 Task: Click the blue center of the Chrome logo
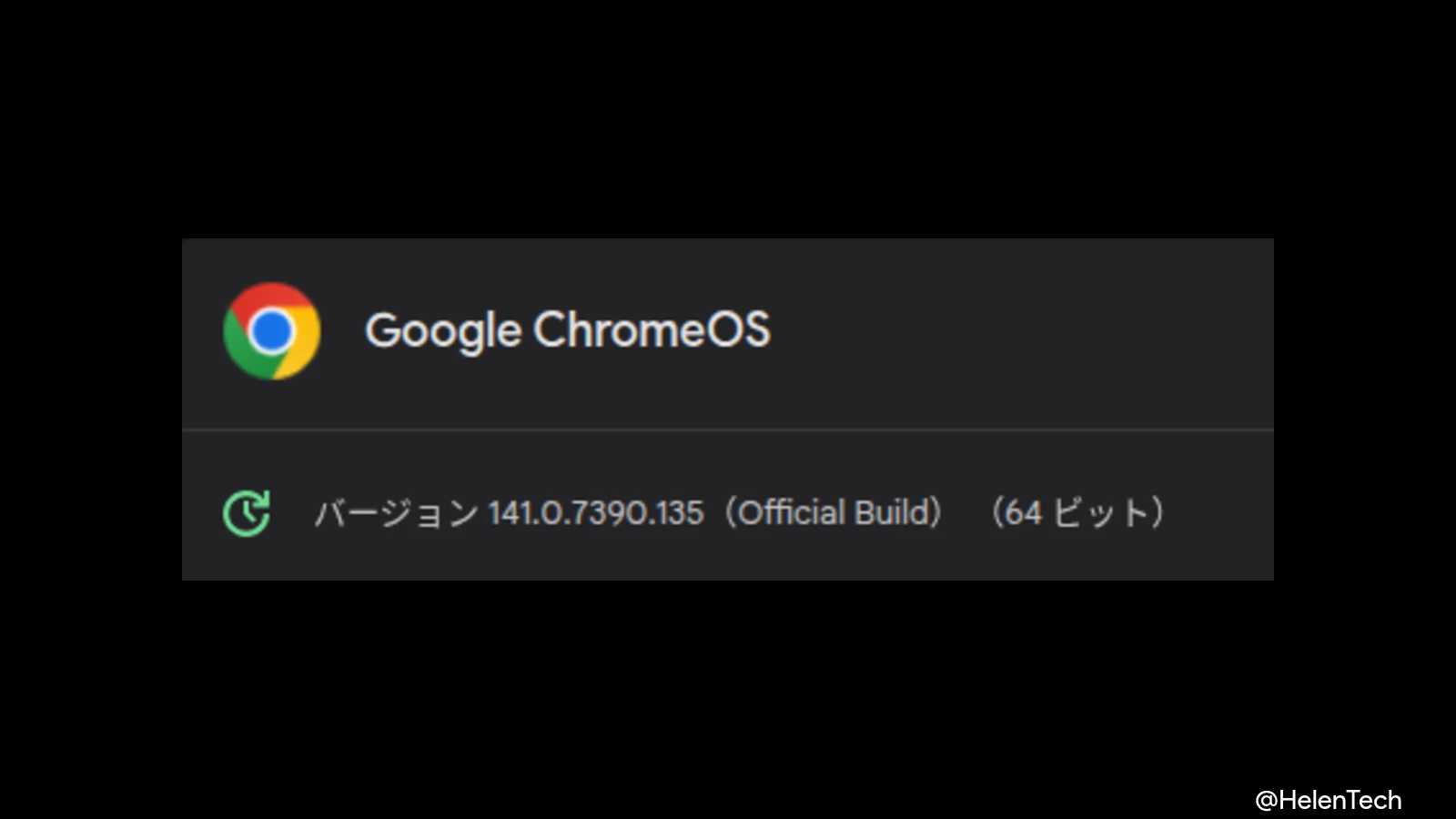[272, 330]
